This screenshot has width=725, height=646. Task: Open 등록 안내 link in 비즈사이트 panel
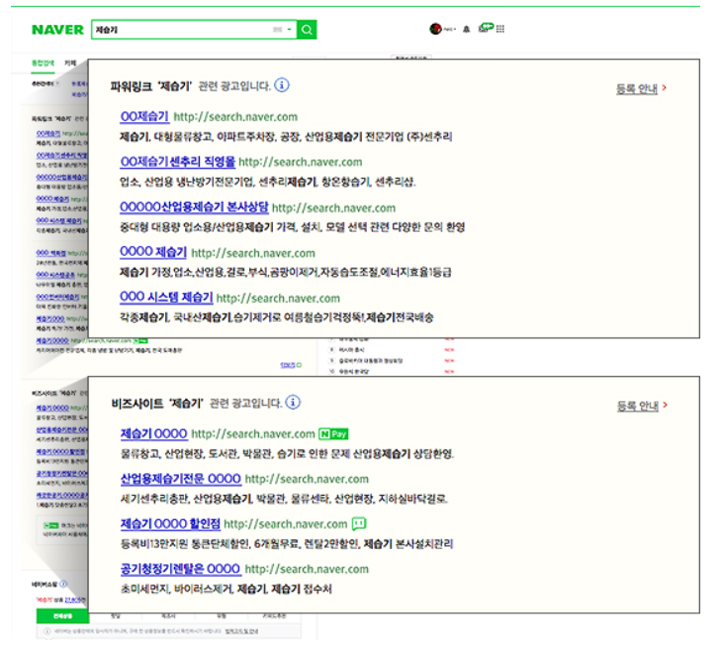click(x=638, y=406)
